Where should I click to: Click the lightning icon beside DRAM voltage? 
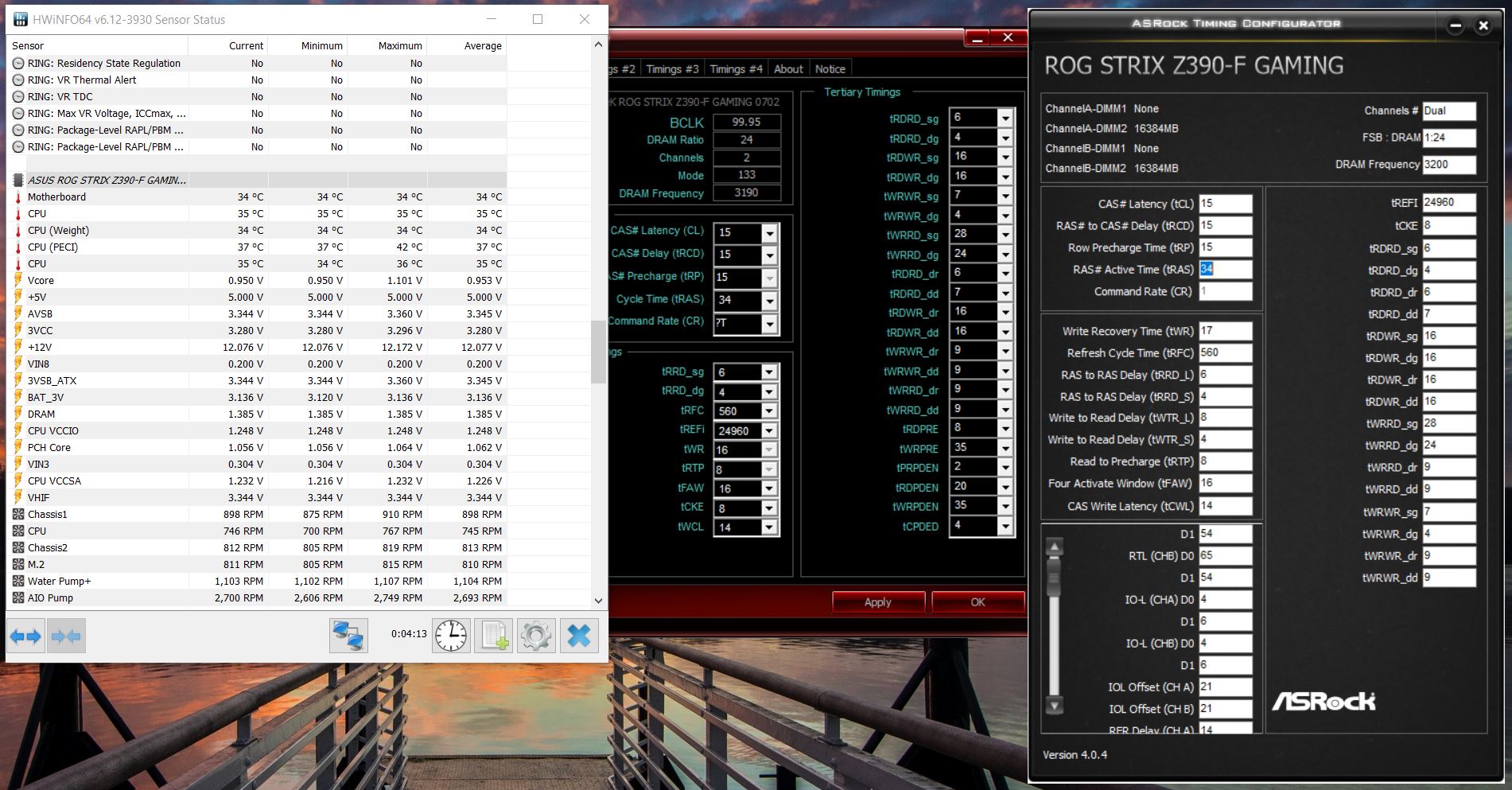(x=18, y=414)
